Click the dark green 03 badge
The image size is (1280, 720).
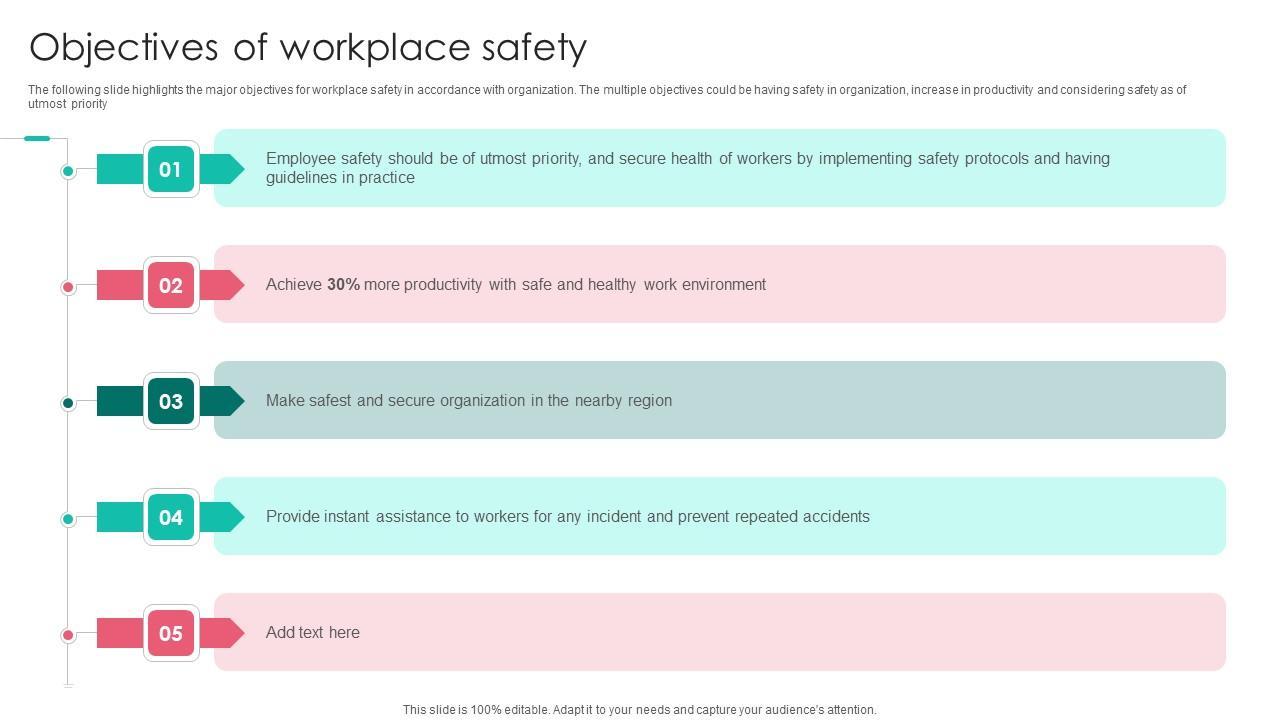[x=171, y=401]
